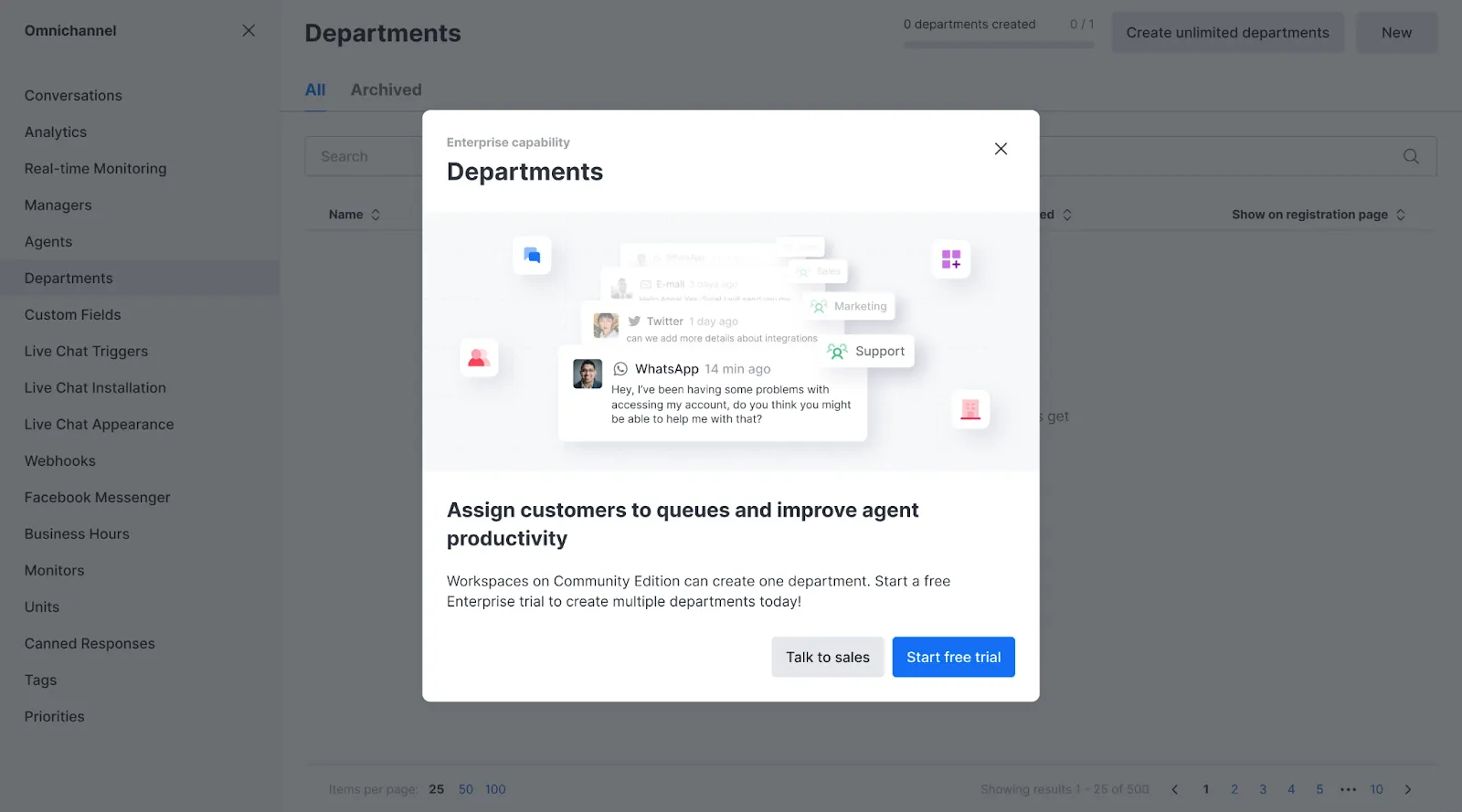This screenshot has height=812, width=1462.
Task: Click the Omnichannel sidebar title
Action: 70,31
